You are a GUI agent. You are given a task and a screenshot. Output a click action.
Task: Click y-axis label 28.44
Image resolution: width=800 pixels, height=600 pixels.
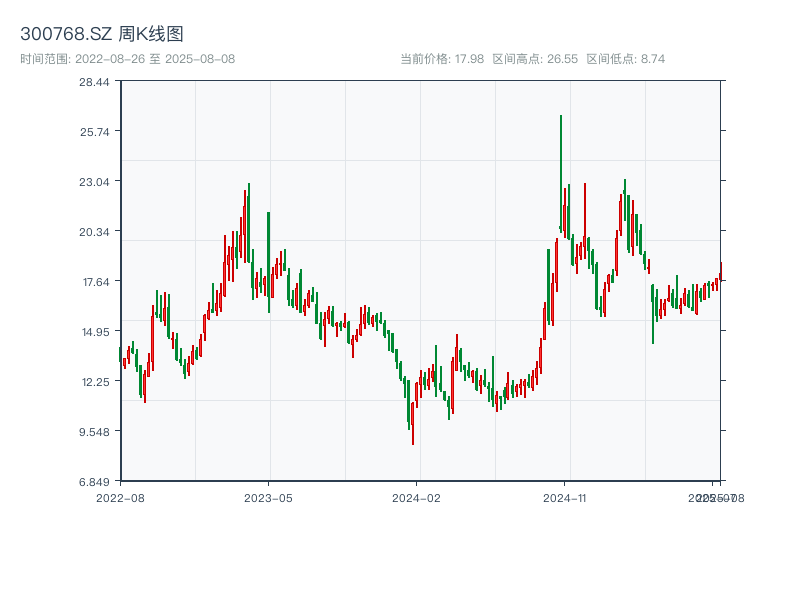click(94, 82)
